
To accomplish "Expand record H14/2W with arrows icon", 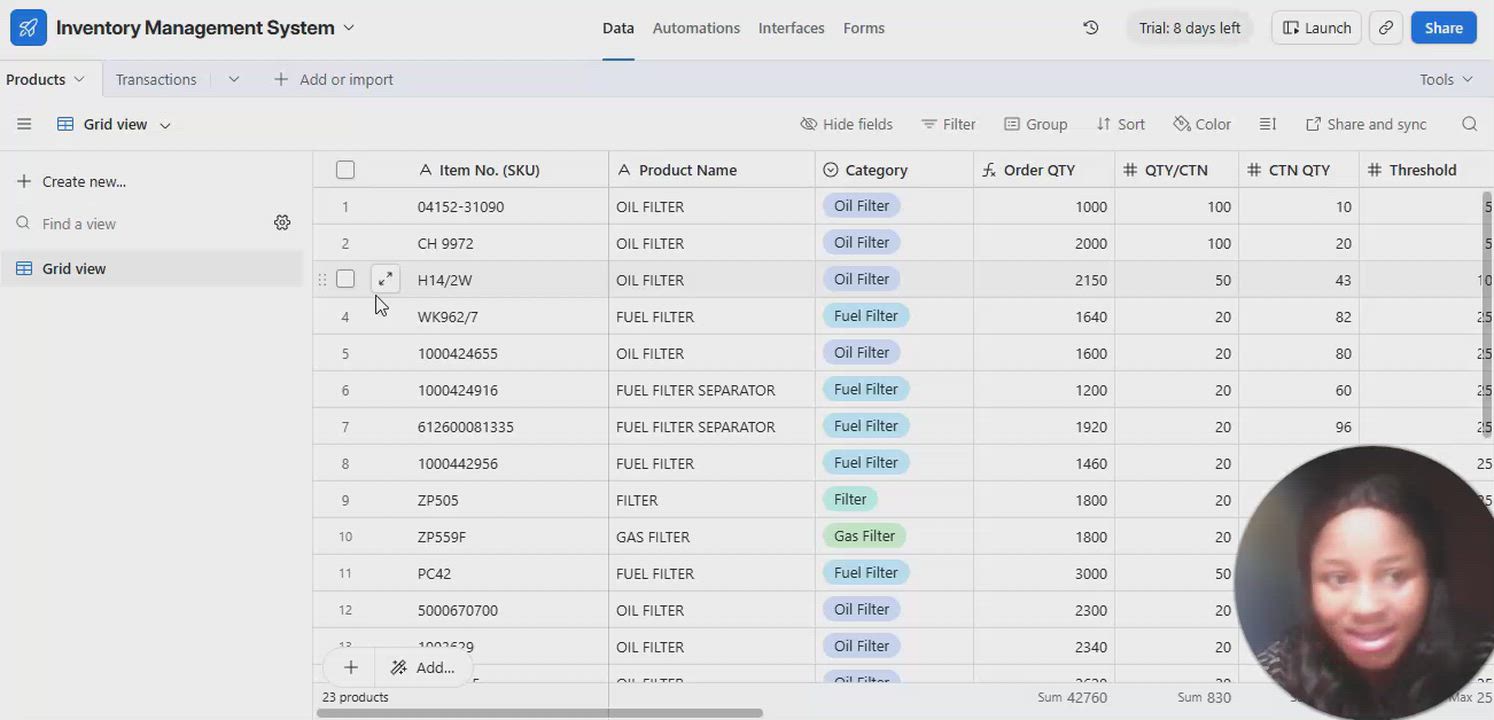I will 385,279.
